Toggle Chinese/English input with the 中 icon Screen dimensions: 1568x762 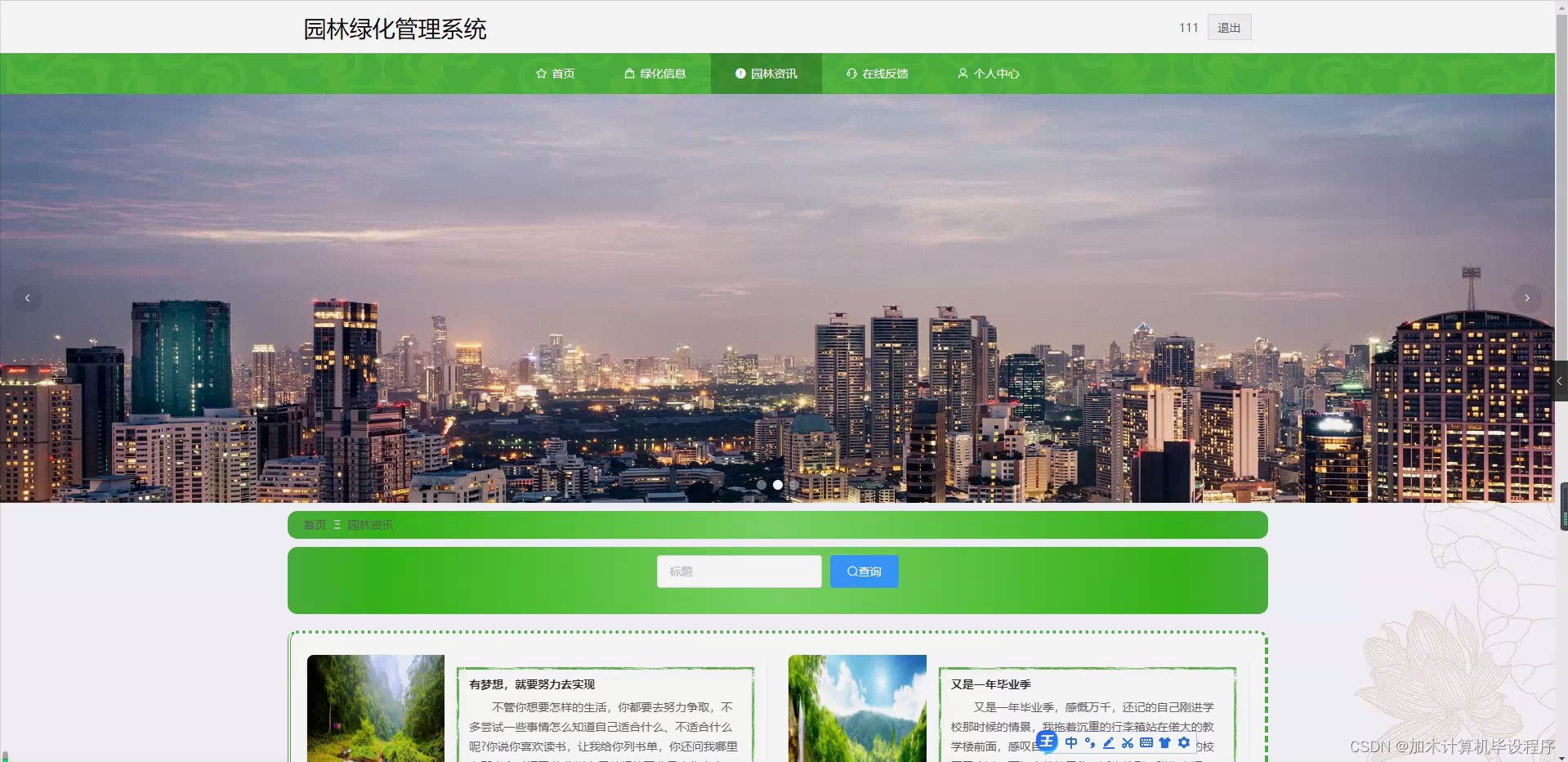point(1071,742)
